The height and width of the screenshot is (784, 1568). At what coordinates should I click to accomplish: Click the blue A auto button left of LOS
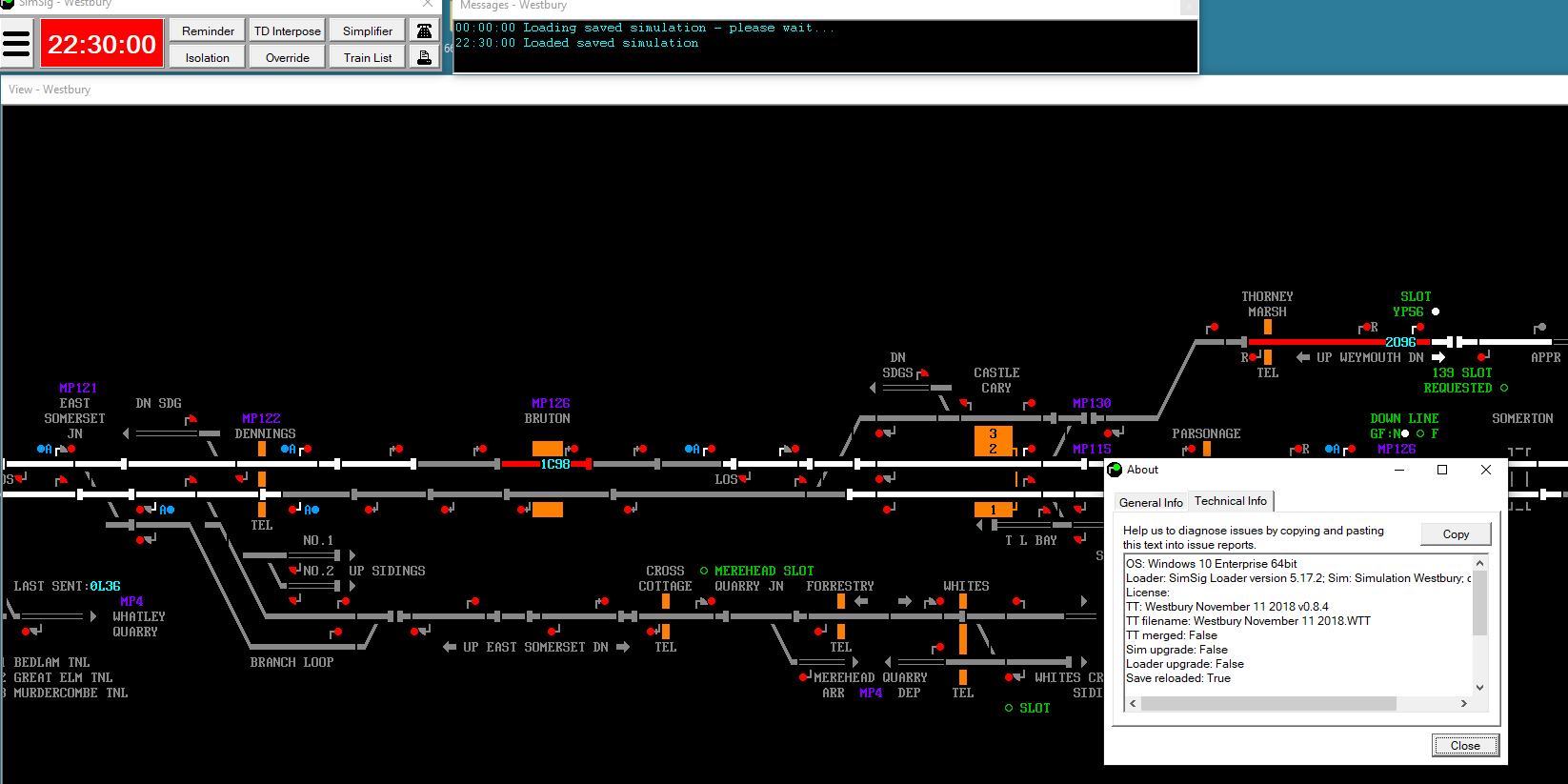692,449
